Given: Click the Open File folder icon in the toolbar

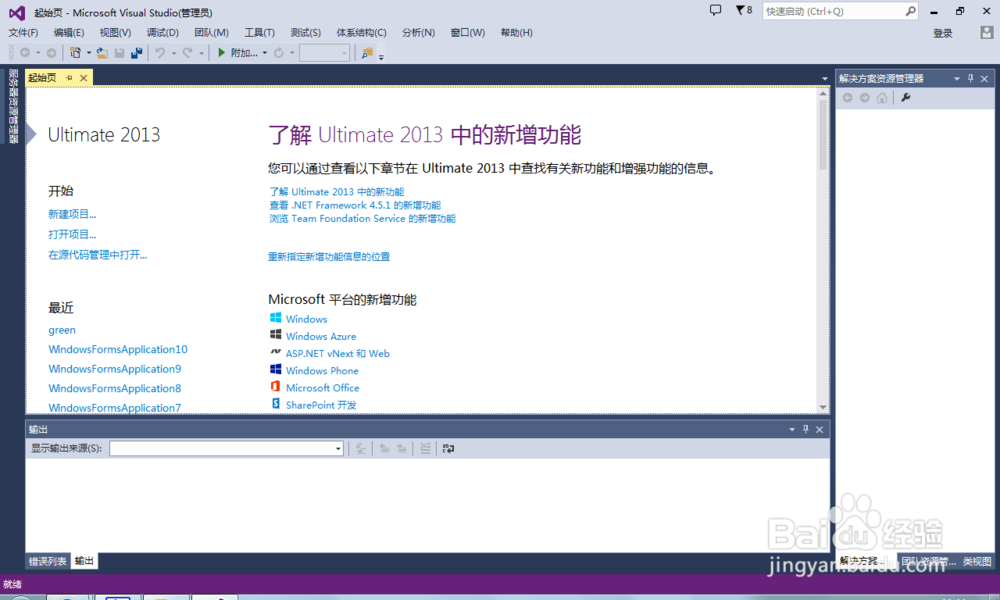Looking at the screenshot, I should (102, 53).
